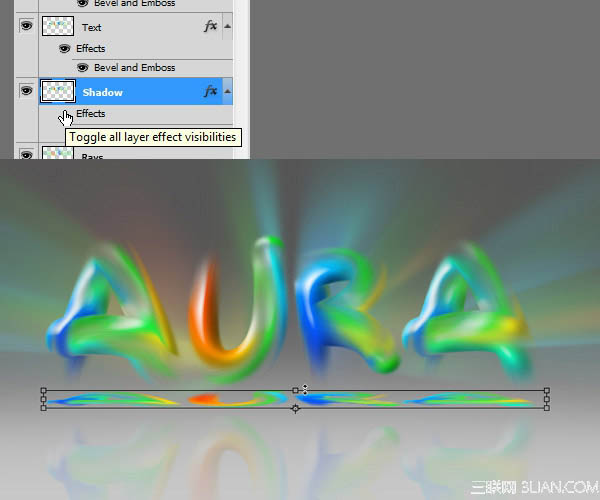Viewport: 600px width, 500px height.
Task: Click the top-right transform handle
Action: point(546,390)
